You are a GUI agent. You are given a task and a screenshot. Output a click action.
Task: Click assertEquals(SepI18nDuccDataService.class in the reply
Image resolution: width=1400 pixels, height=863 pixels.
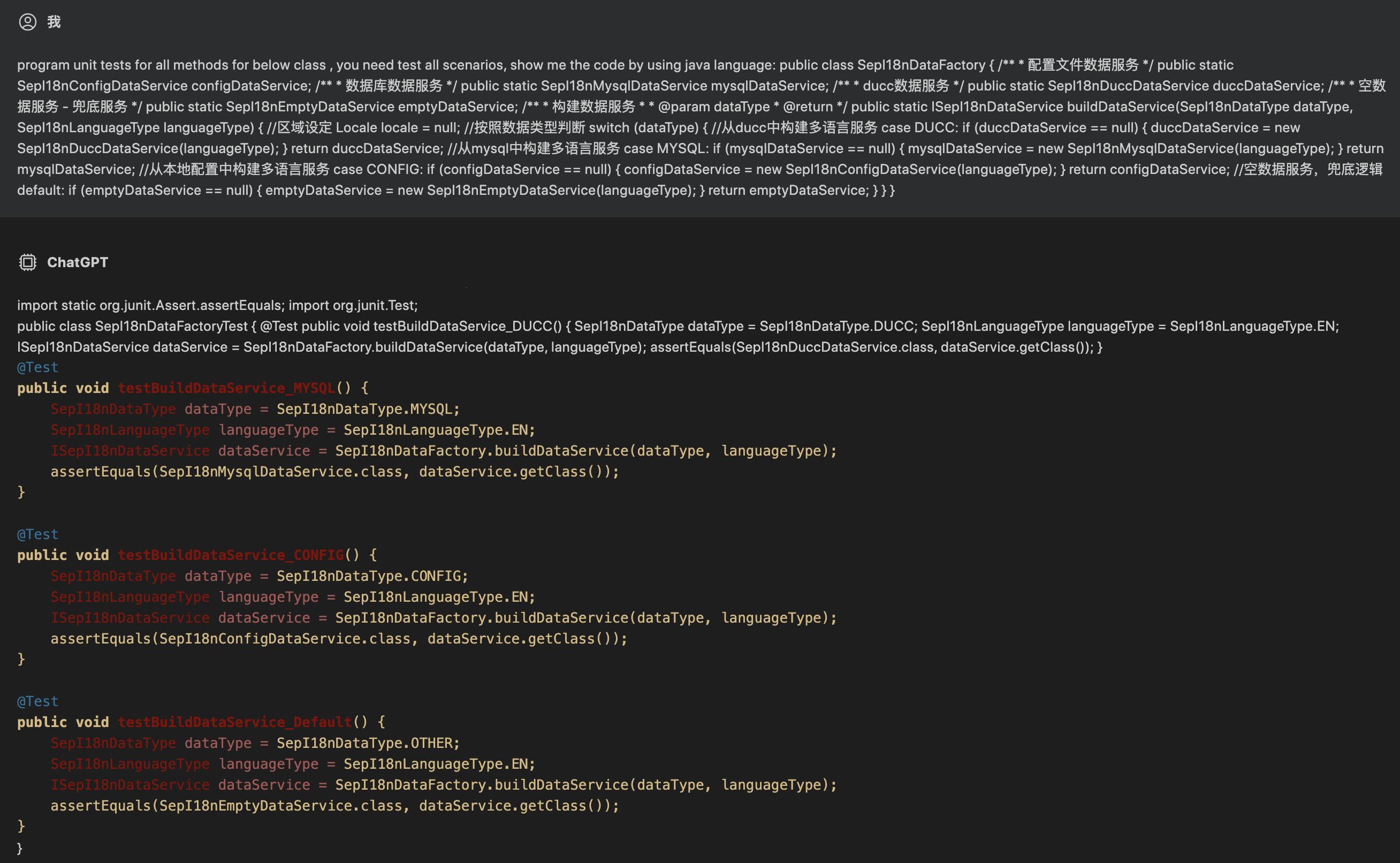coord(793,347)
